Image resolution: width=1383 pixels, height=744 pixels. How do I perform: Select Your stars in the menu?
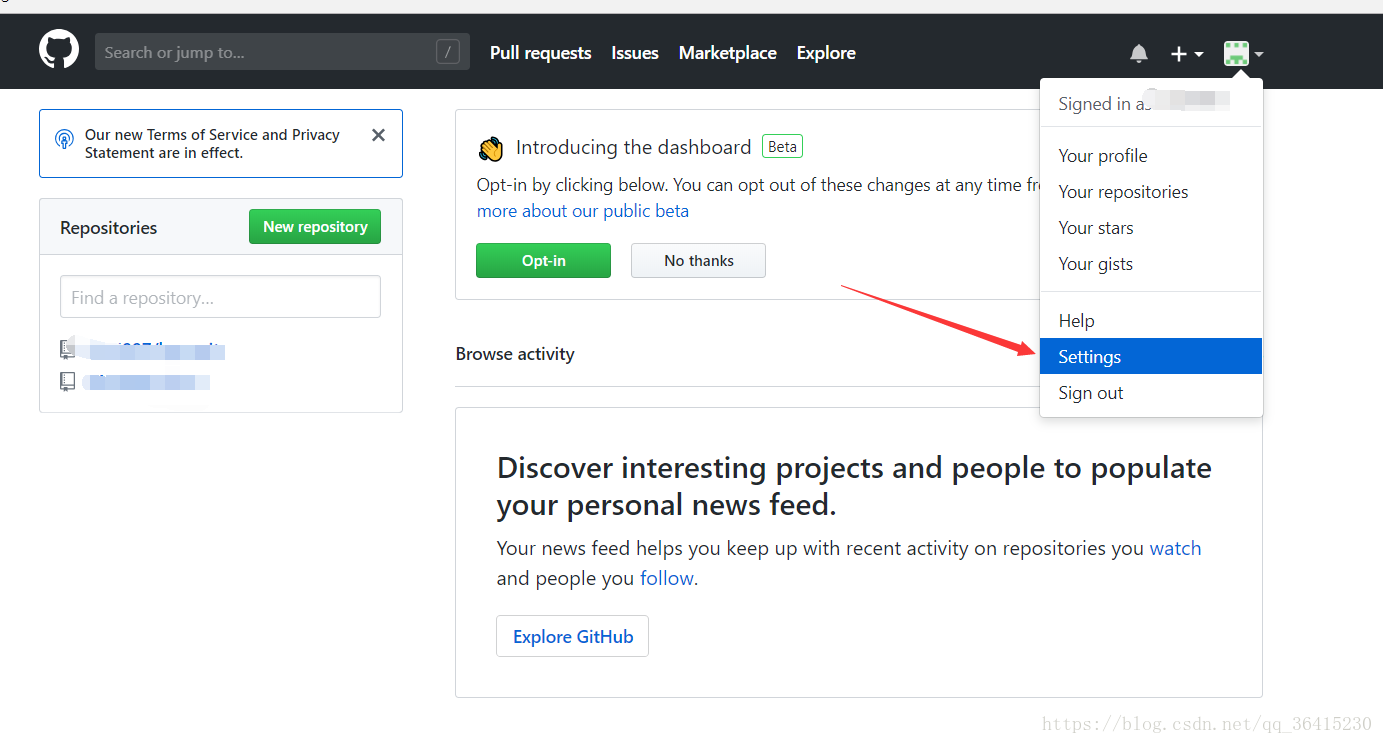[x=1151, y=228]
